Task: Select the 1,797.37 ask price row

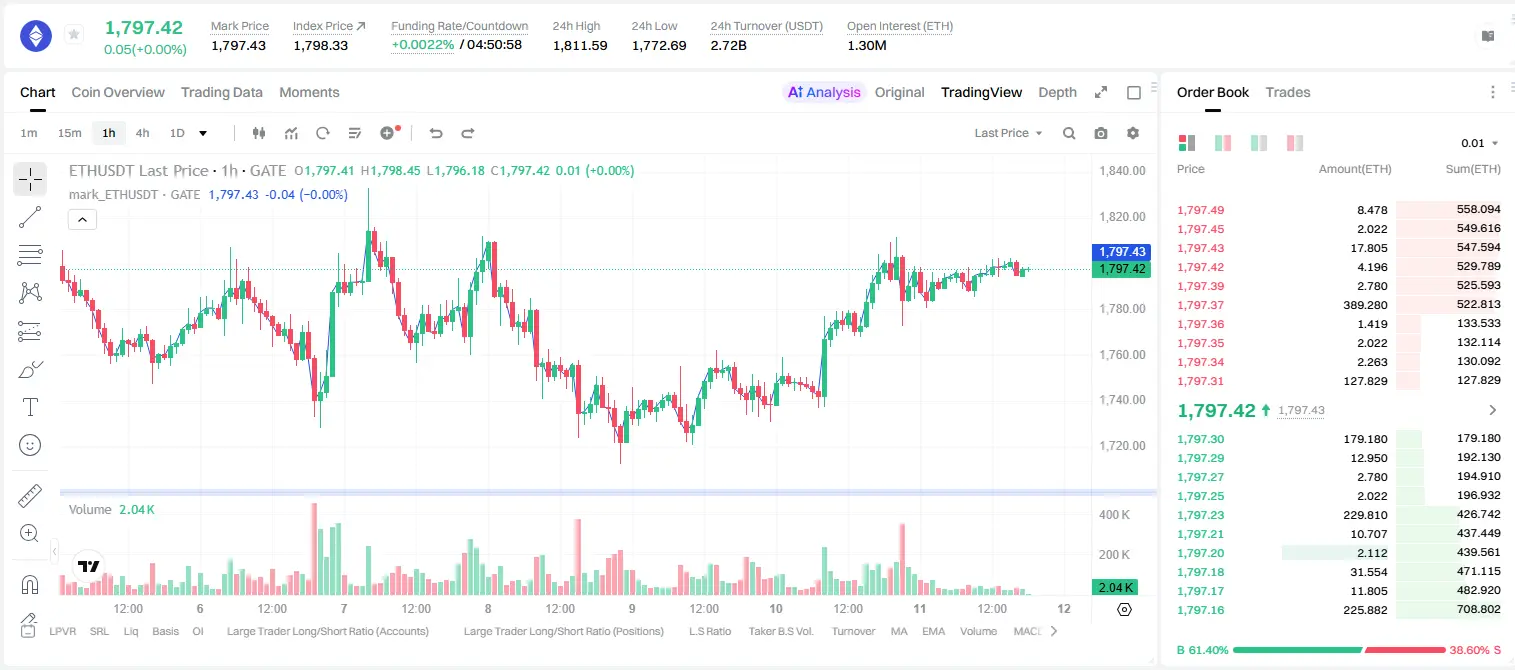Action: [1339, 305]
